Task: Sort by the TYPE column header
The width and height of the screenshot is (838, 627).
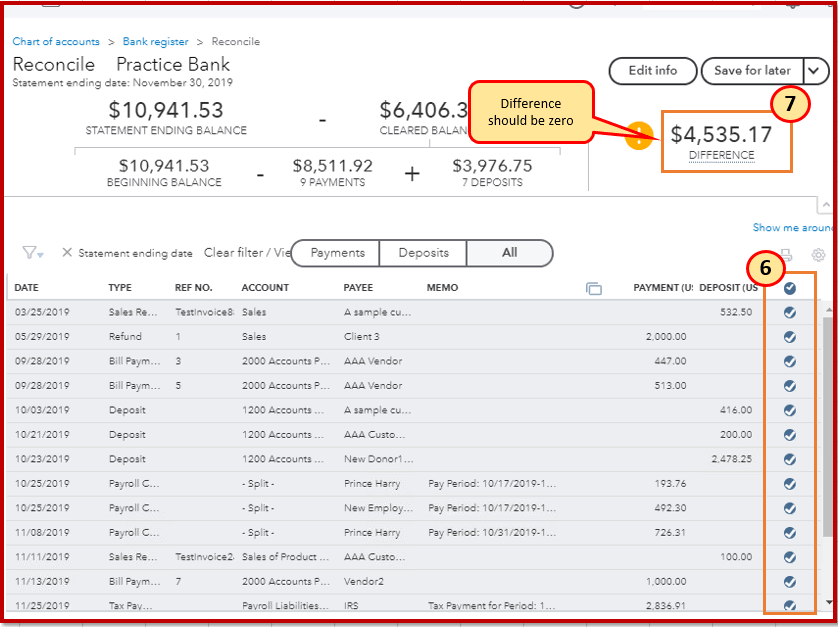Action: 120,288
